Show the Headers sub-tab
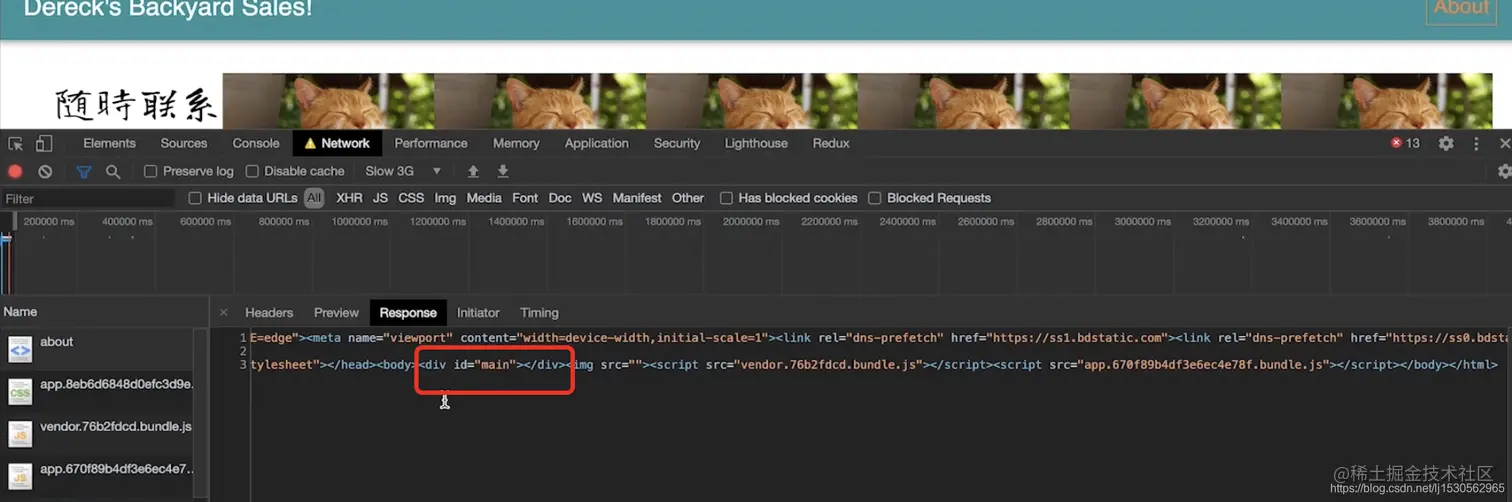Screen dimensions: 1512x502 pyautogui.click(x=269, y=313)
